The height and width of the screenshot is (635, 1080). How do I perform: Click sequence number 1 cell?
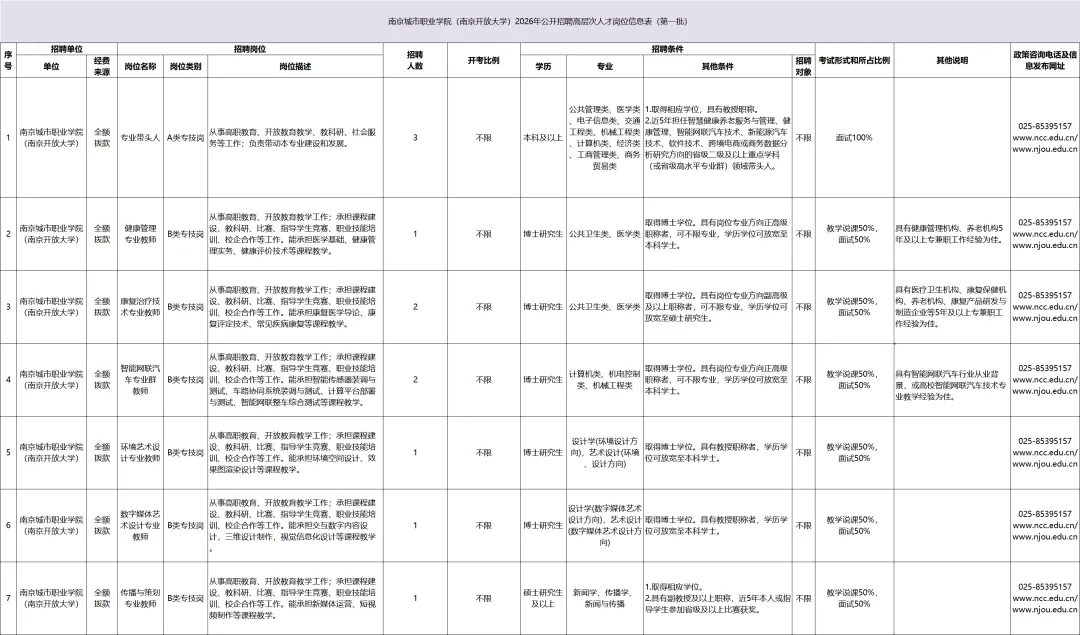pyautogui.click(x=8, y=138)
